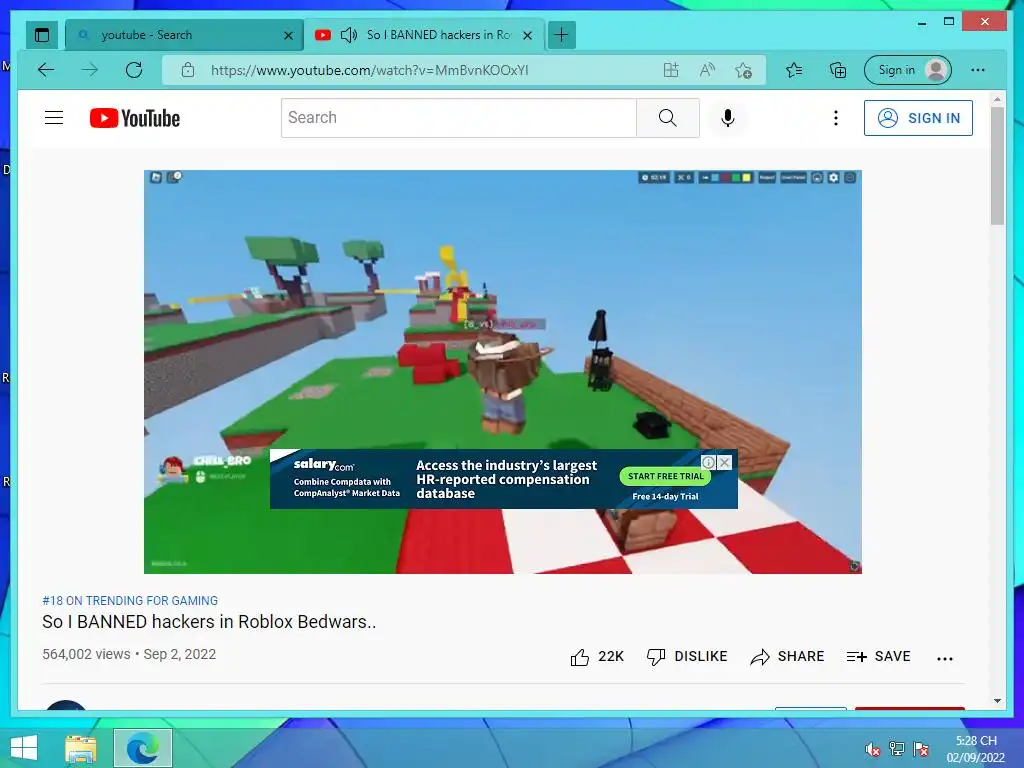Open ad info icon on the banner
The image size is (1024, 768).
point(709,462)
